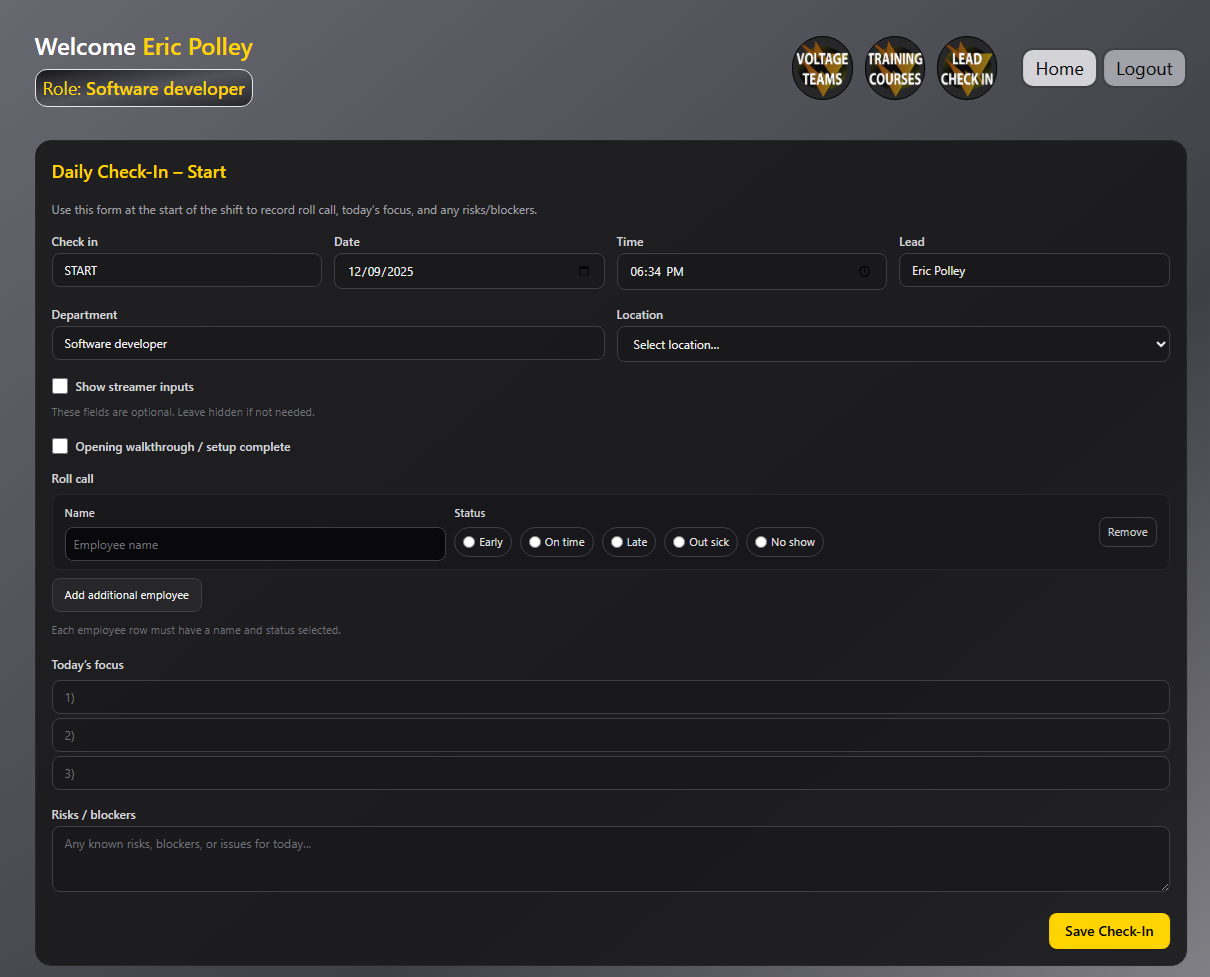Click the Employee name input field

[x=255, y=544]
